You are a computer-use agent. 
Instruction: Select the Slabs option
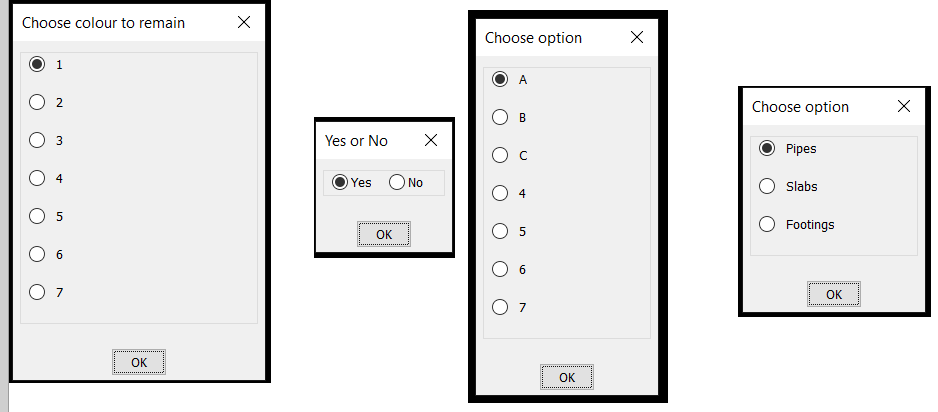(767, 186)
